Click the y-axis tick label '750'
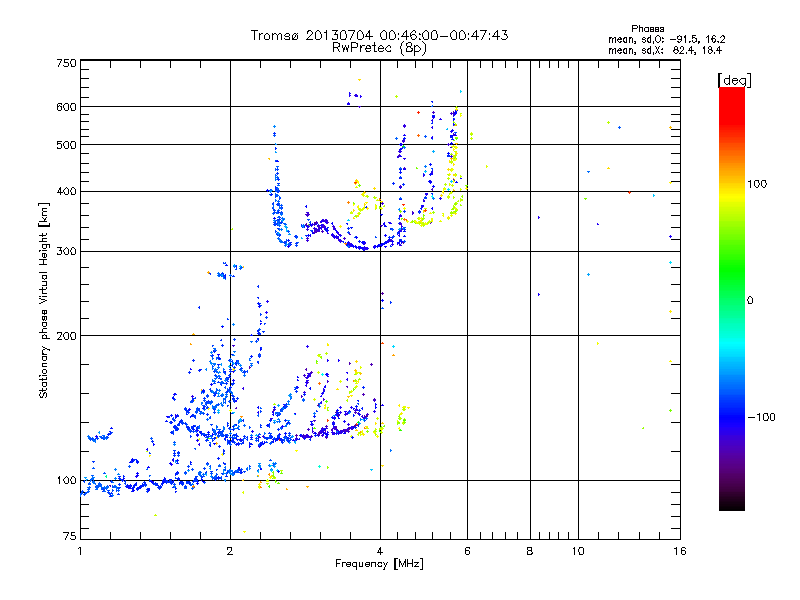This screenshot has height=600, width=800. pyautogui.click(x=66, y=63)
